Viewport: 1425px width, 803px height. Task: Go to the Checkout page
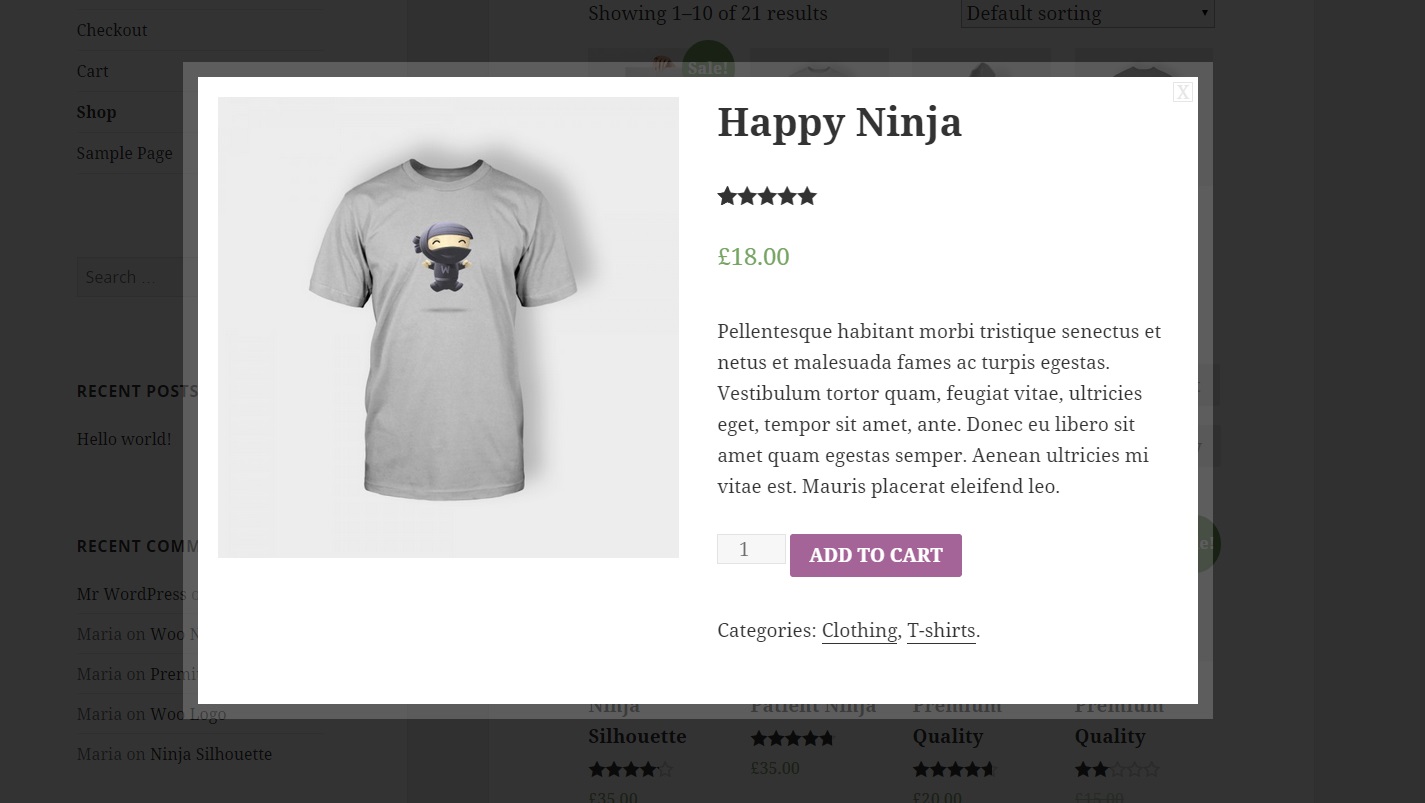pyautogui.click(x=112, y=30)
